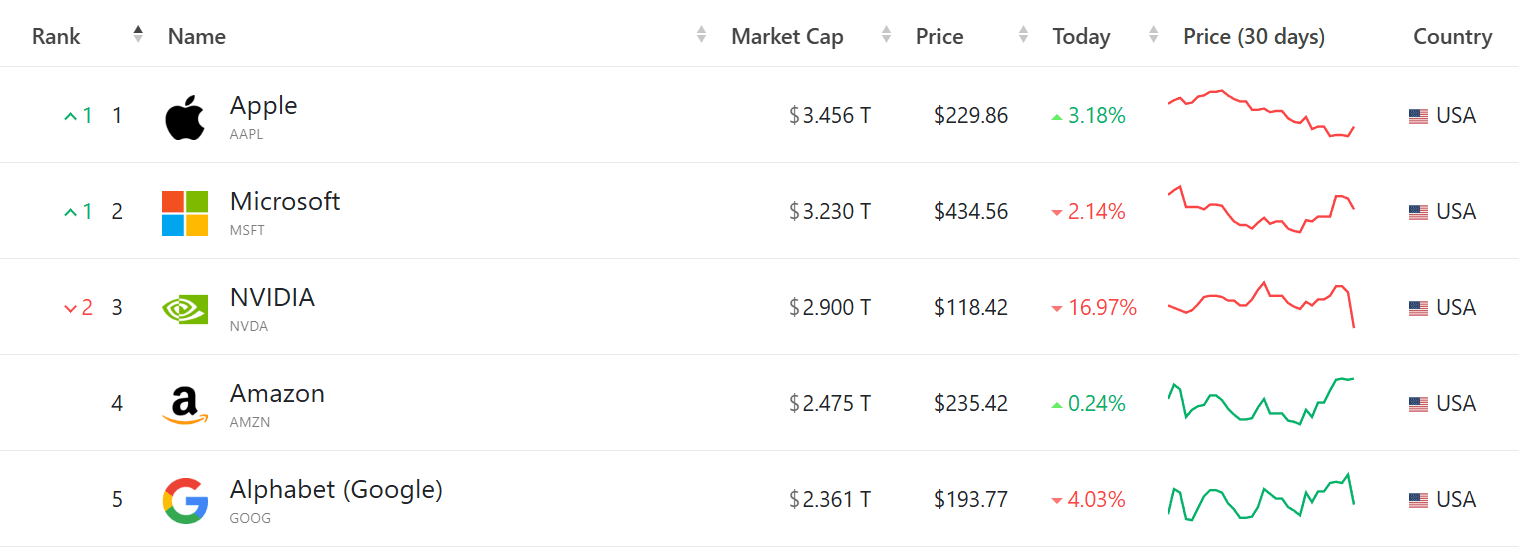Click the Apple logo icon
Image resolution: width=1519 pixels, height=555 pixels.
pos(185,118)
